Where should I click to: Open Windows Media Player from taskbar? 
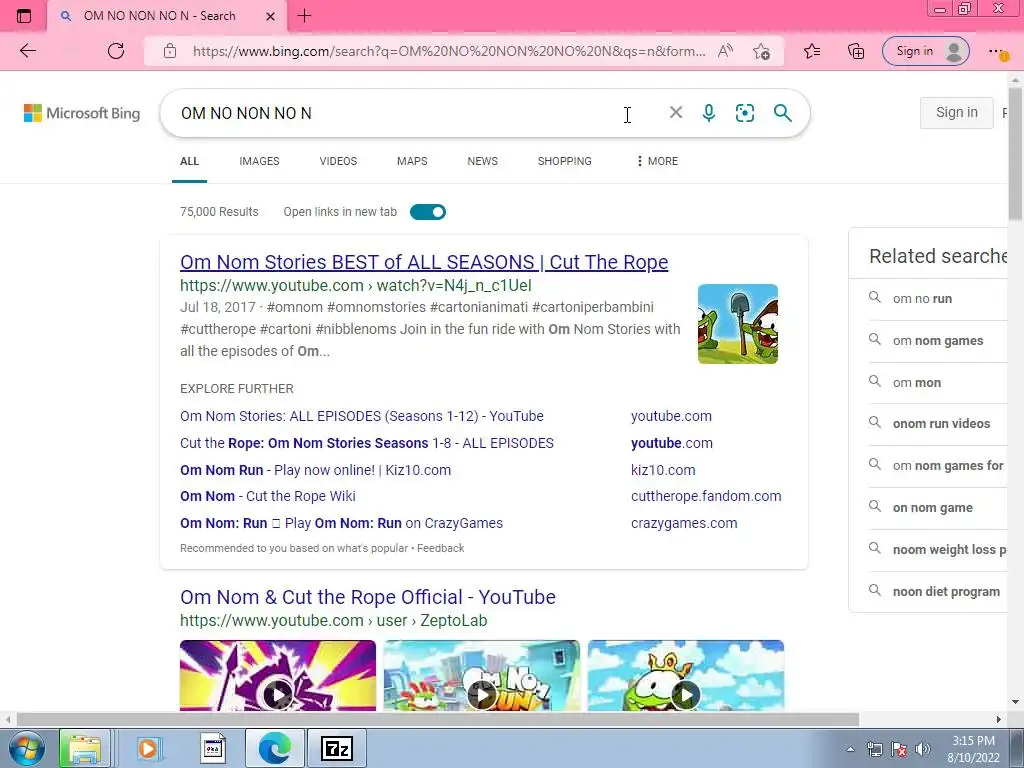coord(148,748)
